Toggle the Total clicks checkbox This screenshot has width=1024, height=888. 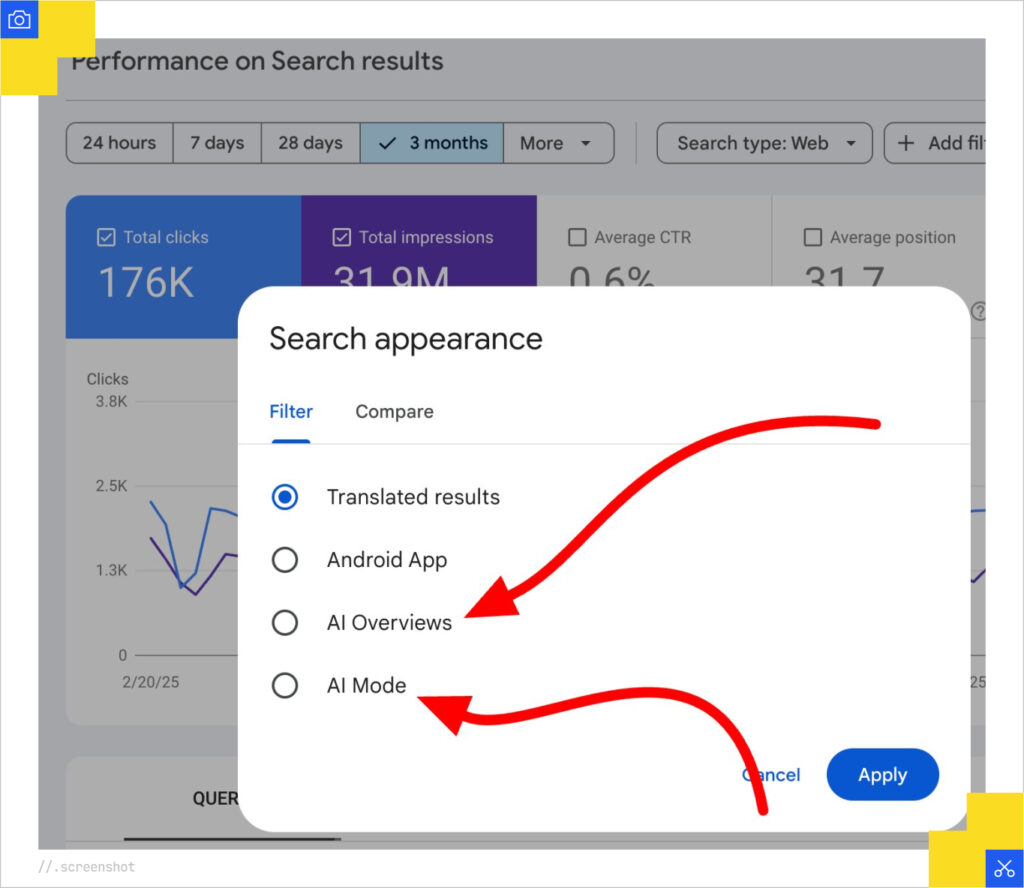106,238
